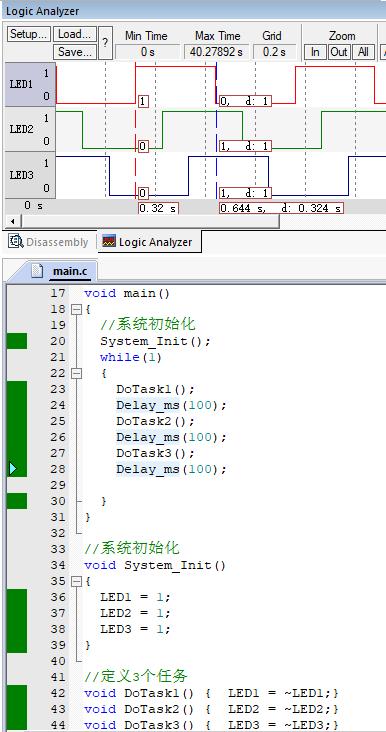
Task: Click Delay_ms(100); on line 26
Action: (171, 437)
